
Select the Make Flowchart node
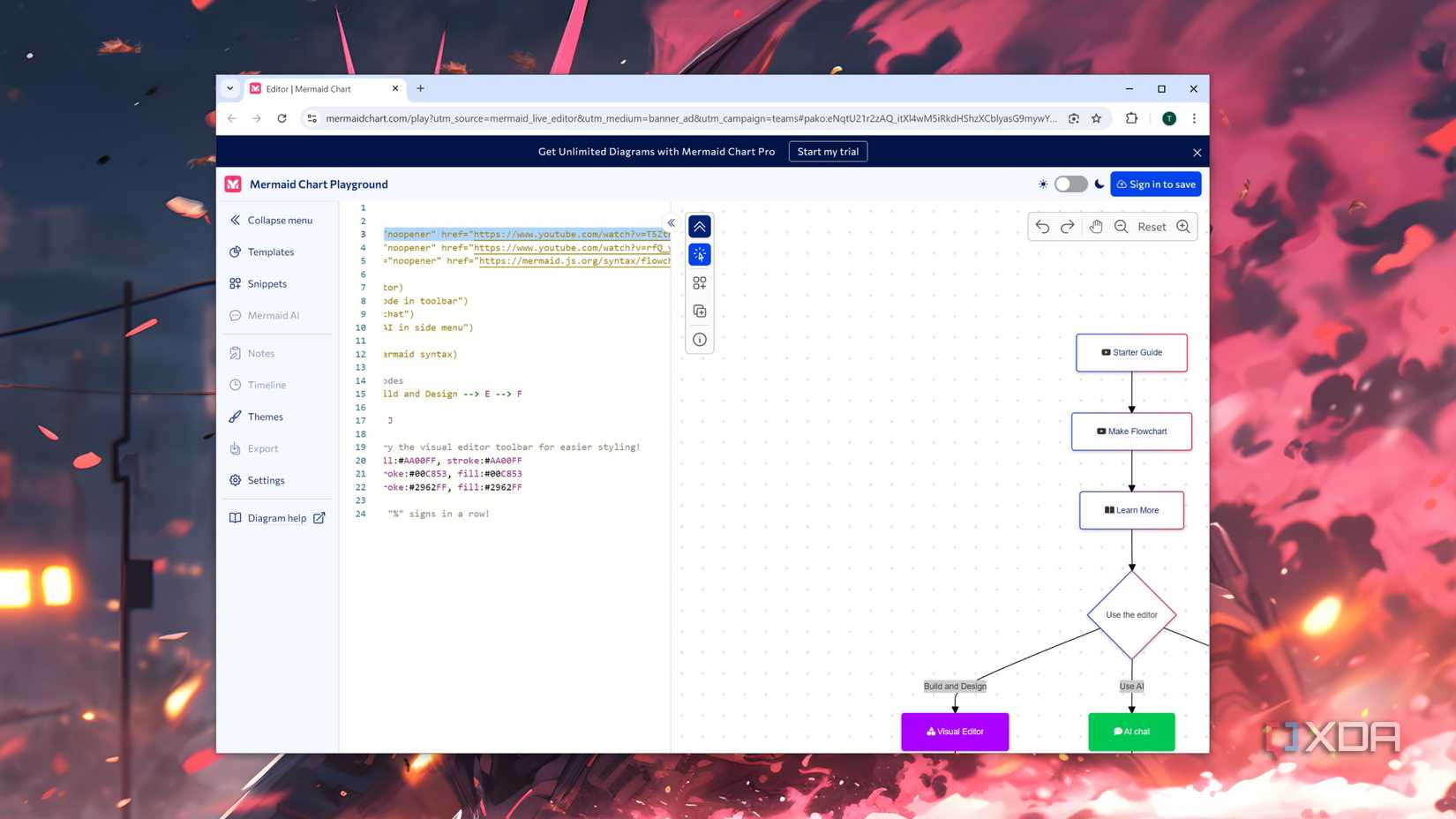pyautogui.click(x=1131, y=432)
